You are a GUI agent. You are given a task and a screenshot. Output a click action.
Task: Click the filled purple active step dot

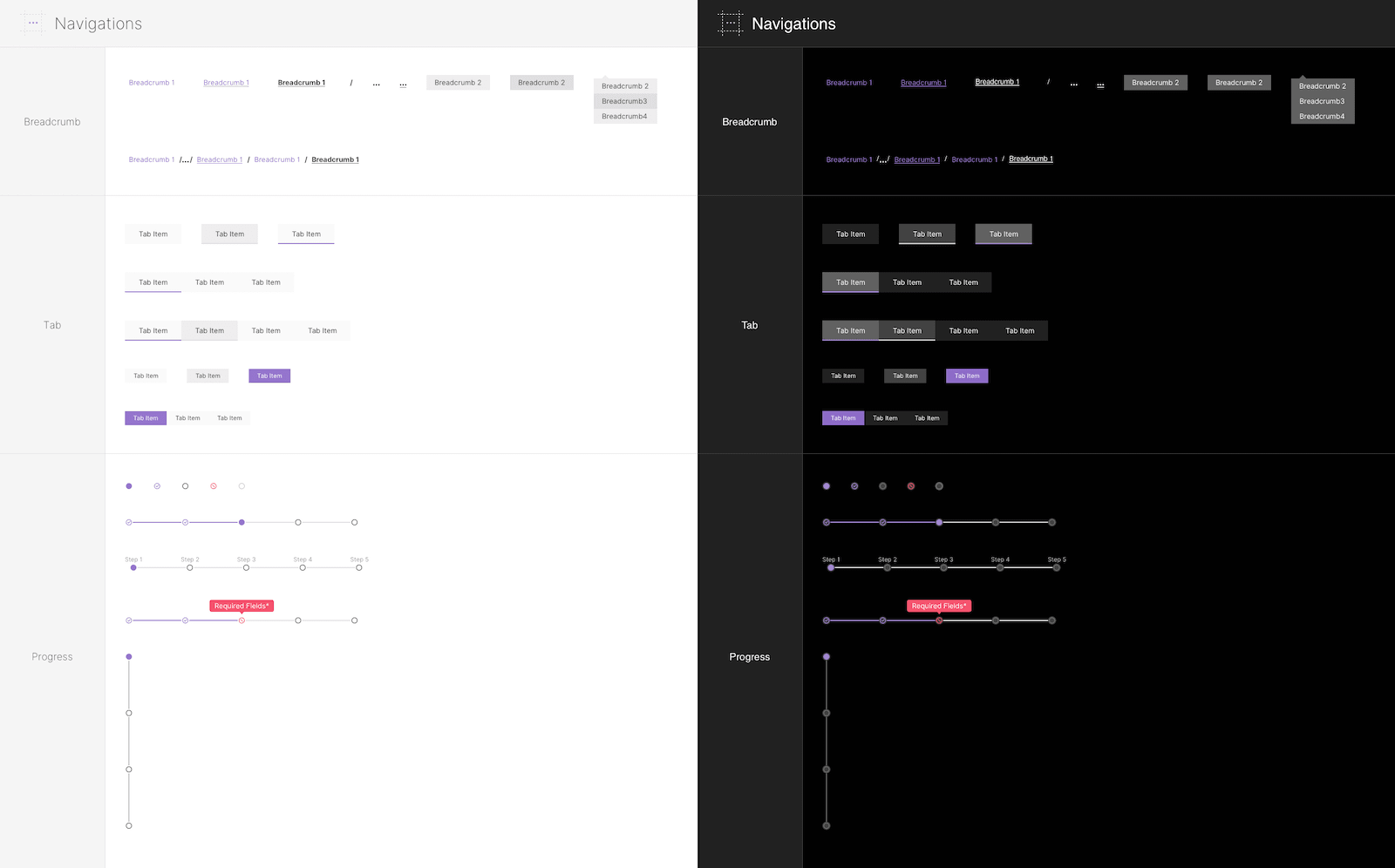tap(129, 486)
